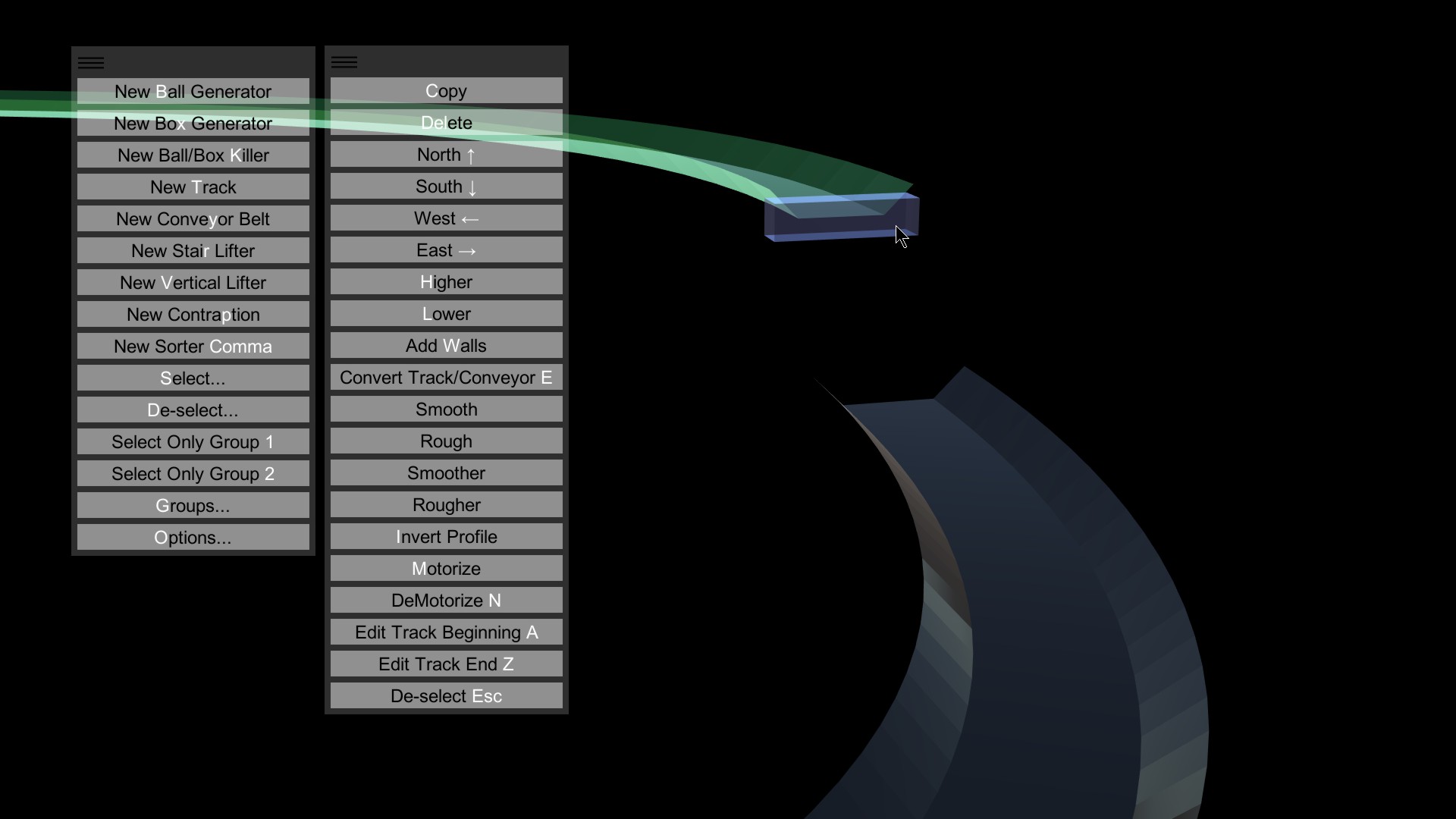Image resolution: width=1456 pixels, height=819 pixels.
Task: Add a New Sorter
Action: (193, 347)
